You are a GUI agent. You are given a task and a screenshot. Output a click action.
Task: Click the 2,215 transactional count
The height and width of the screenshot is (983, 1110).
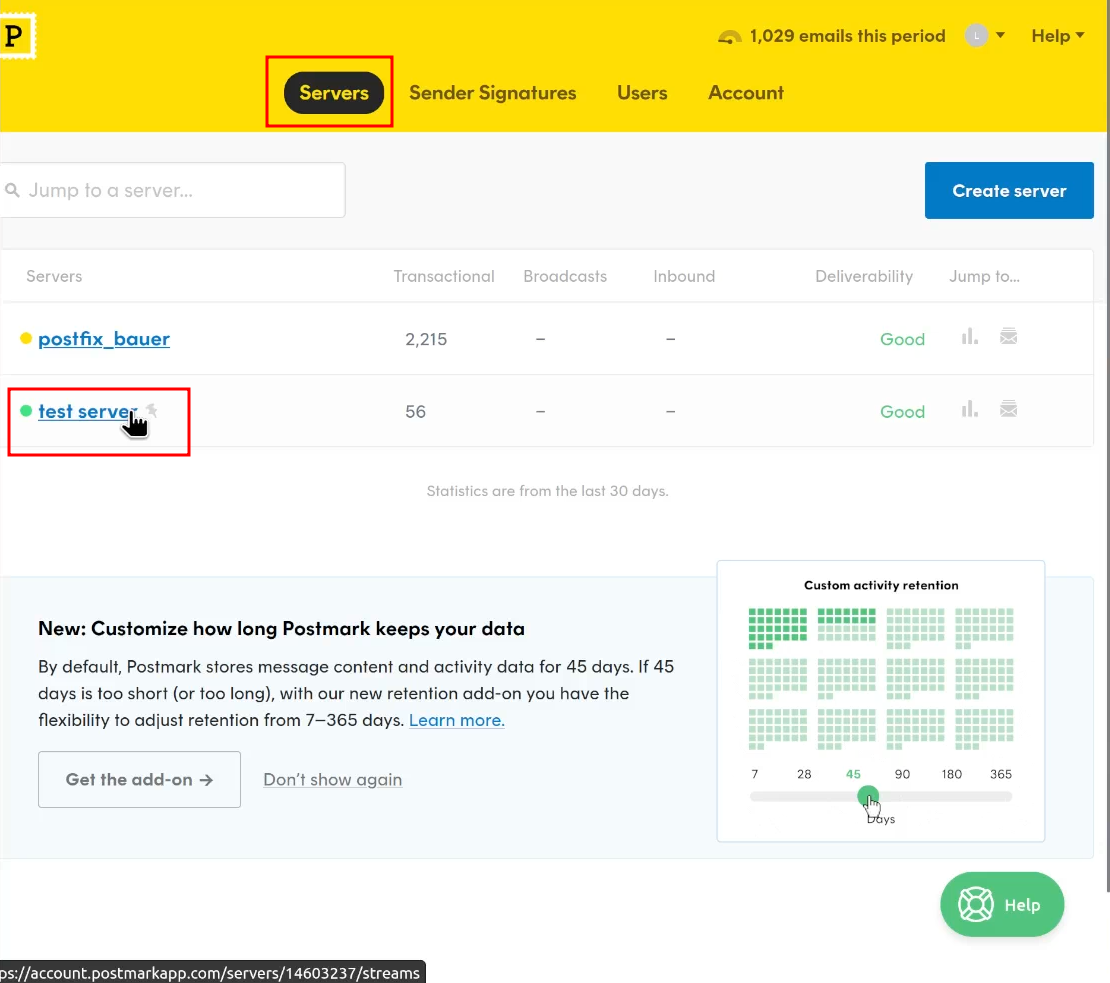(426, 339)
